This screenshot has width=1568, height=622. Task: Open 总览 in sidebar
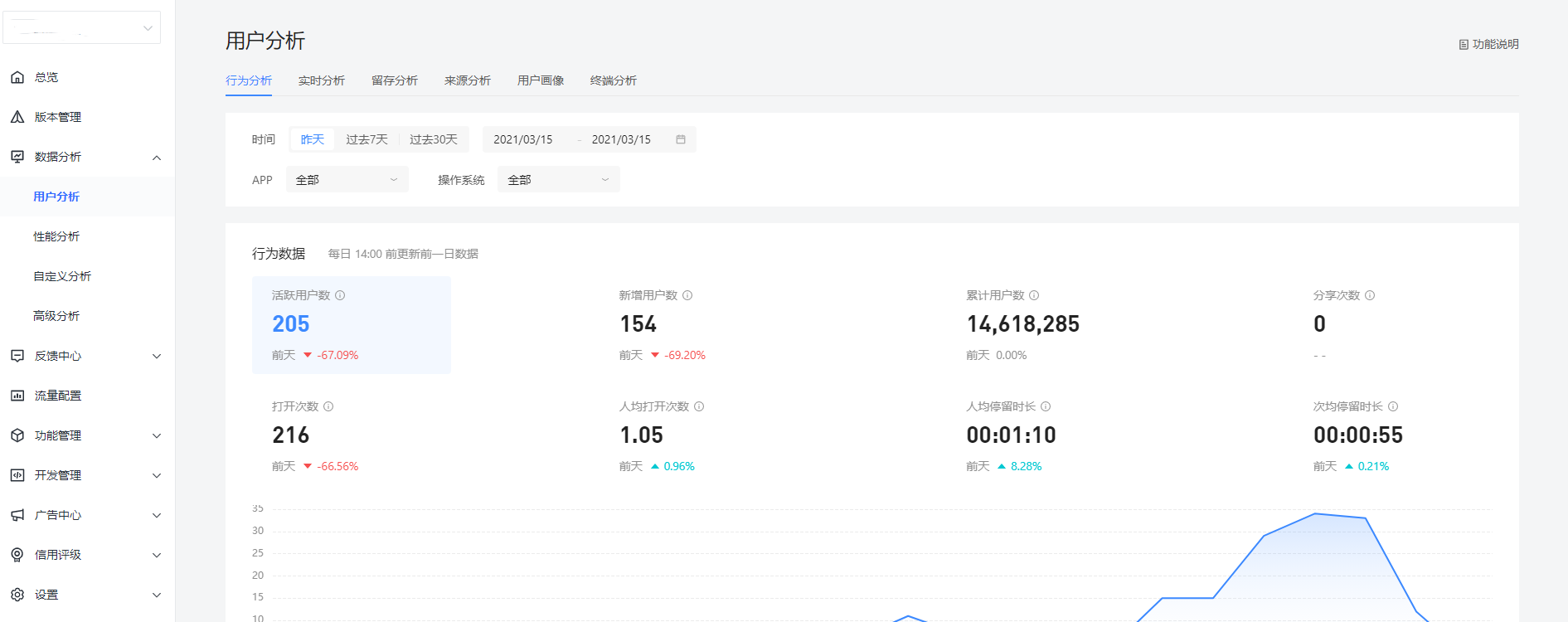coord(87,77)
